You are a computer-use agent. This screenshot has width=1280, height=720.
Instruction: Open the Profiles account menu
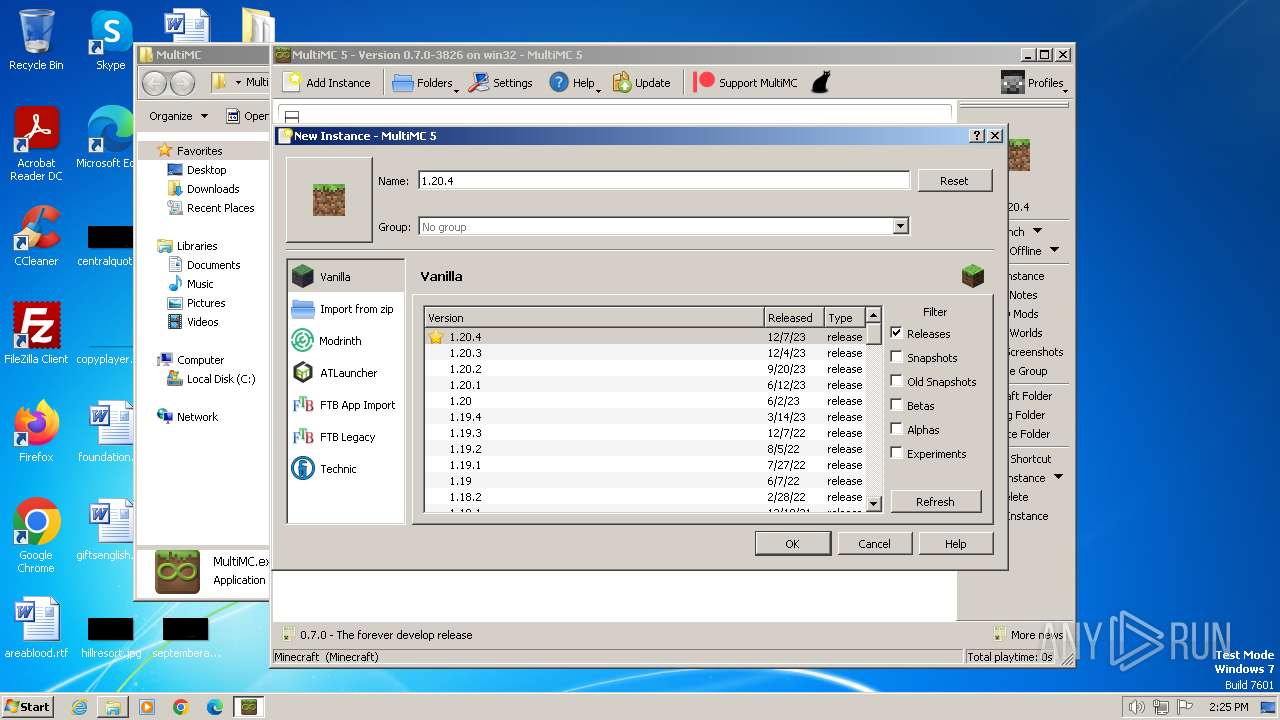tap(1033, 83)
